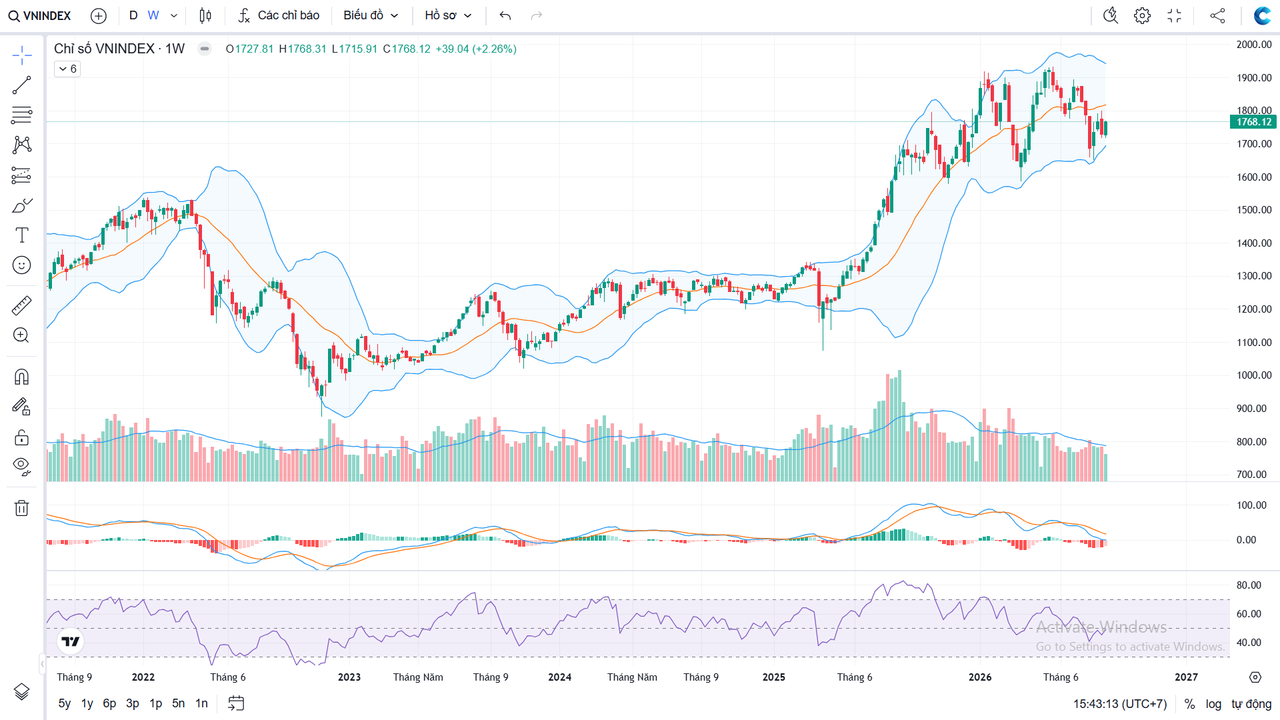Select the text annotation tool
The width and height of the screenshot is (1280, 720).
pos(21,235)
